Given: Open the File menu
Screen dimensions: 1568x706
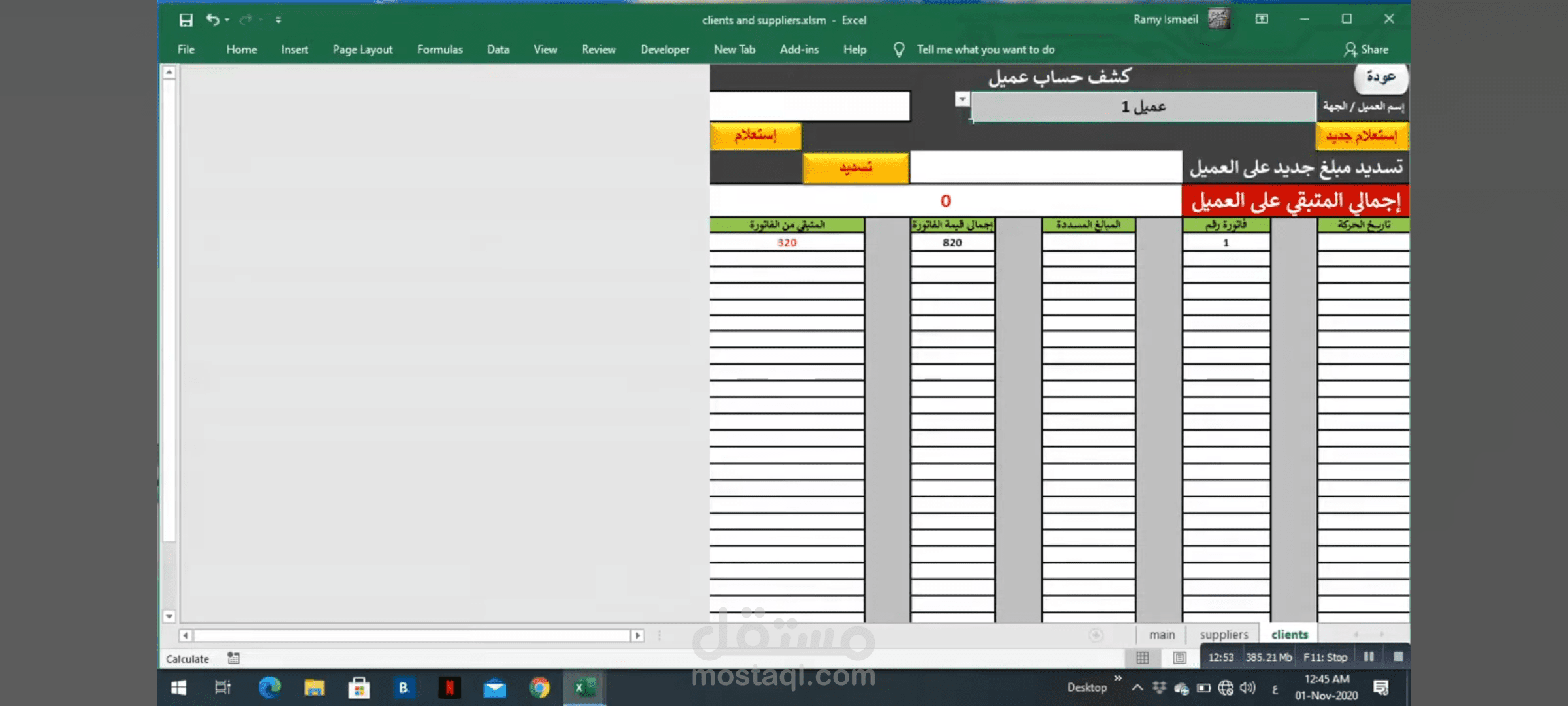Looking at the screenshot, I should (186, 50).
